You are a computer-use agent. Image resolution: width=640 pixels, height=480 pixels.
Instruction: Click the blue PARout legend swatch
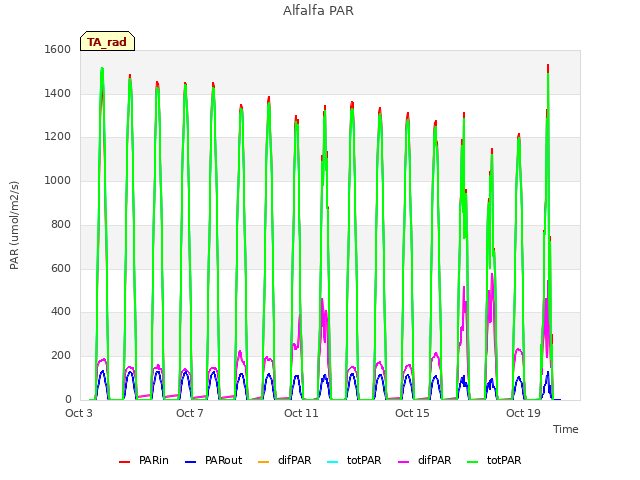point(190,462)
